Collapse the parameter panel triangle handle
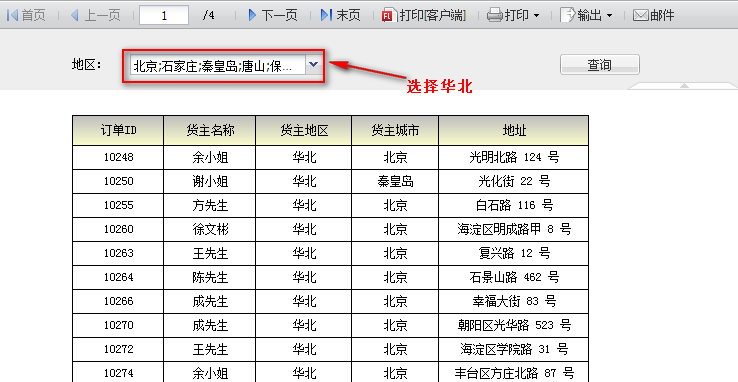 [684, 86]
